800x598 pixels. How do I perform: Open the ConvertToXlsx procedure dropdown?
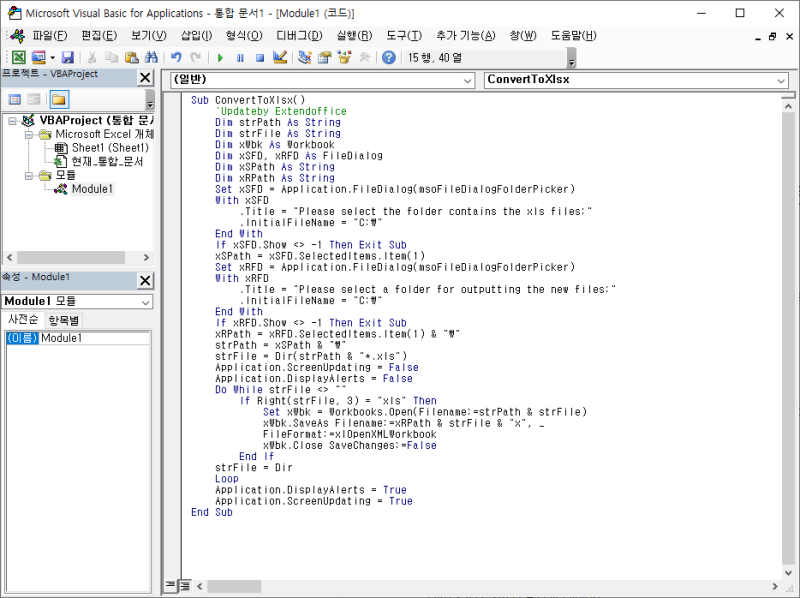[x=781, y=79]
